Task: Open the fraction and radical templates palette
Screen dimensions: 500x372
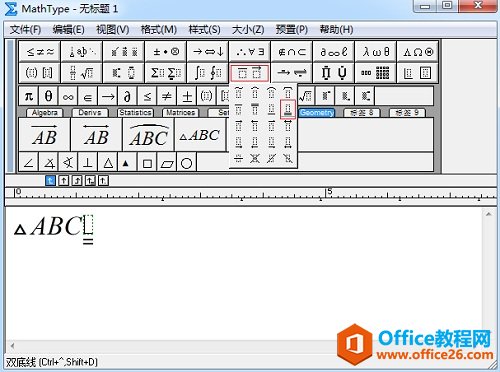Action: click(82, 72)
